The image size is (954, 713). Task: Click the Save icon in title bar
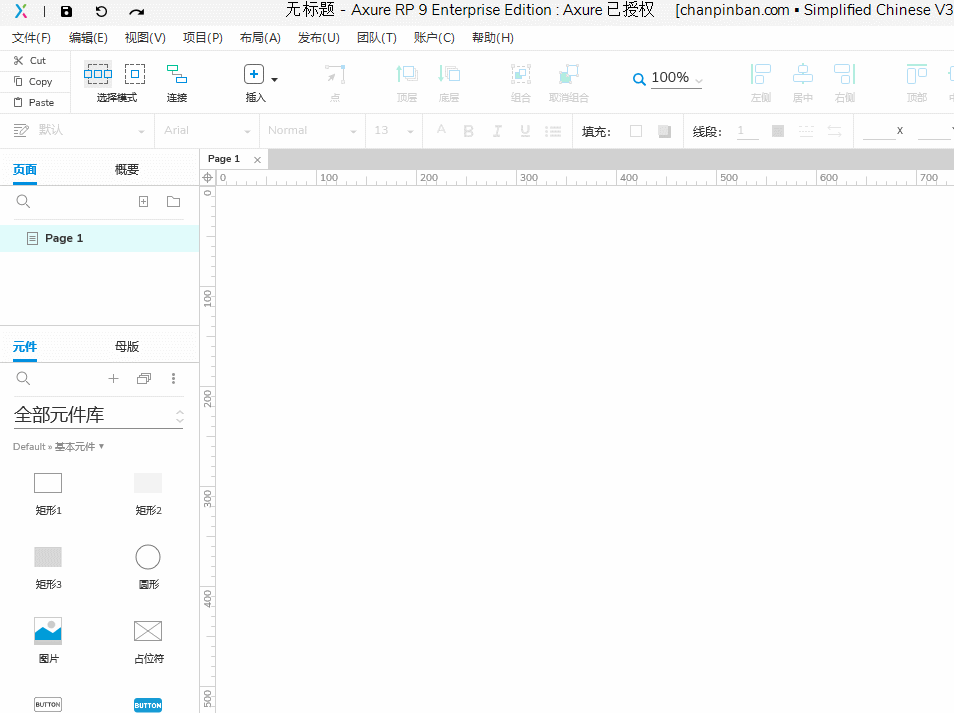click(x=66, y=12)
